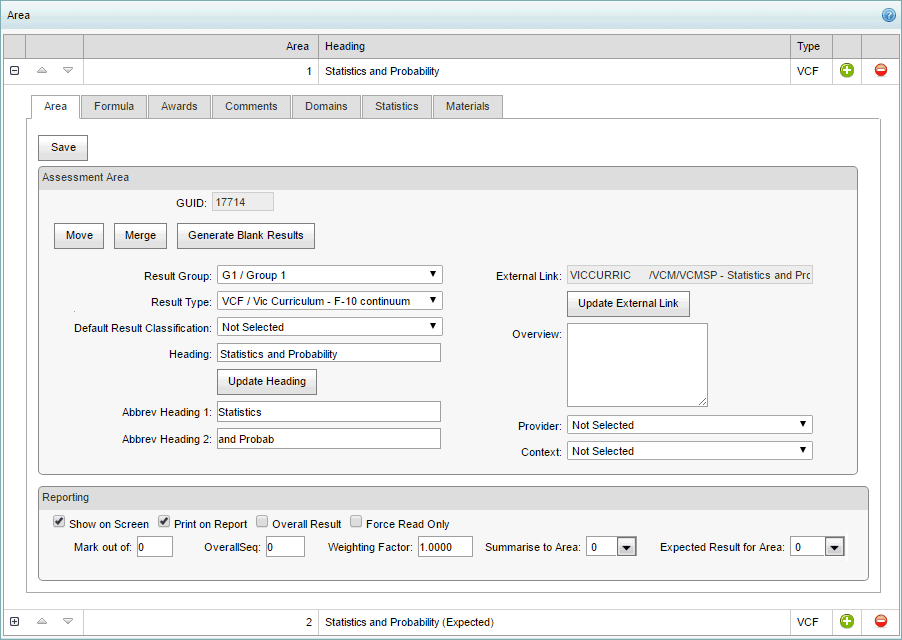Enable the Overall Result checkbox
902x640 pixels.
click(x=262, y=522)
